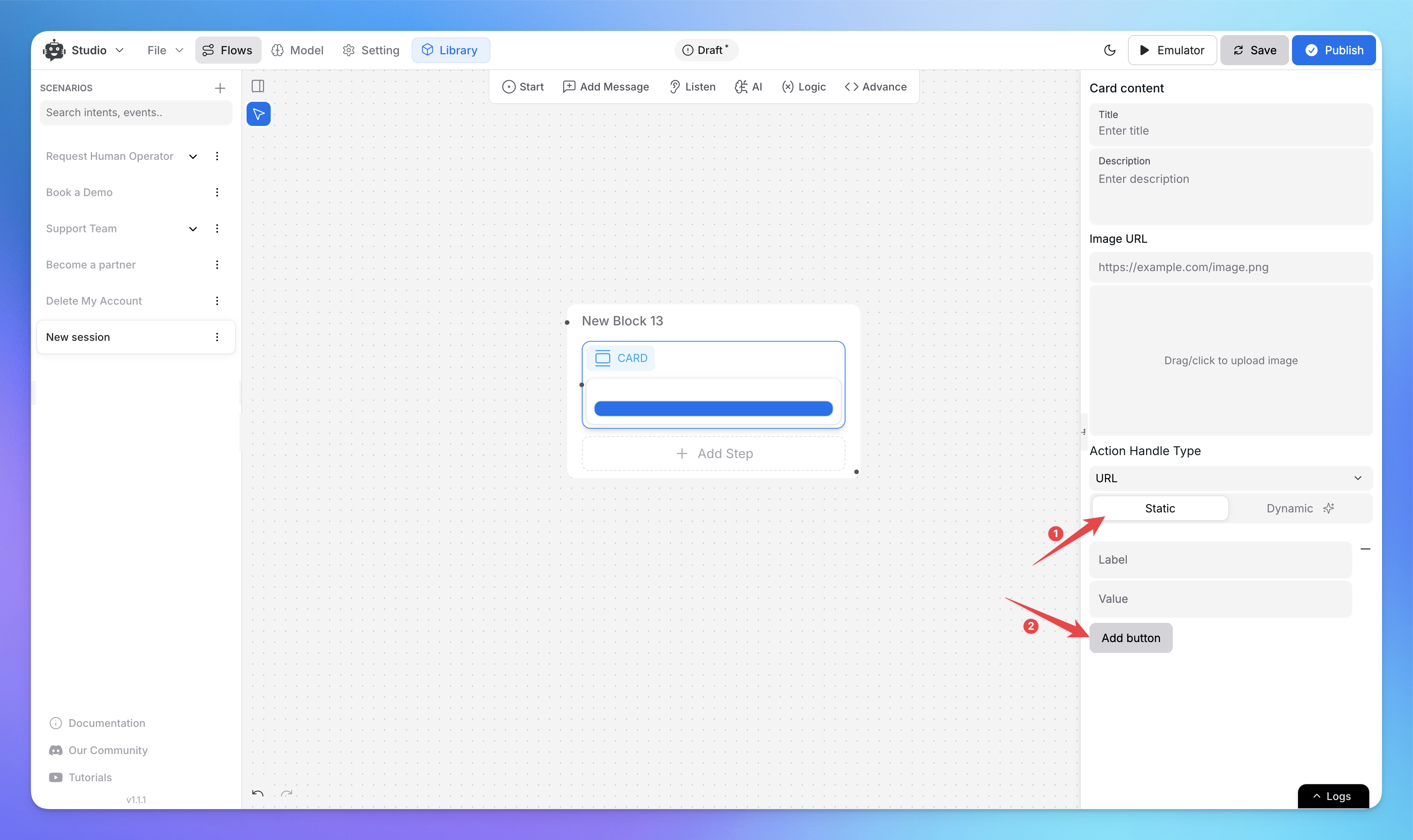Image resolution: width=1413 pixels, height=840 pixels.
Task: Click the blue card button preview
Action: click(713, 409)
